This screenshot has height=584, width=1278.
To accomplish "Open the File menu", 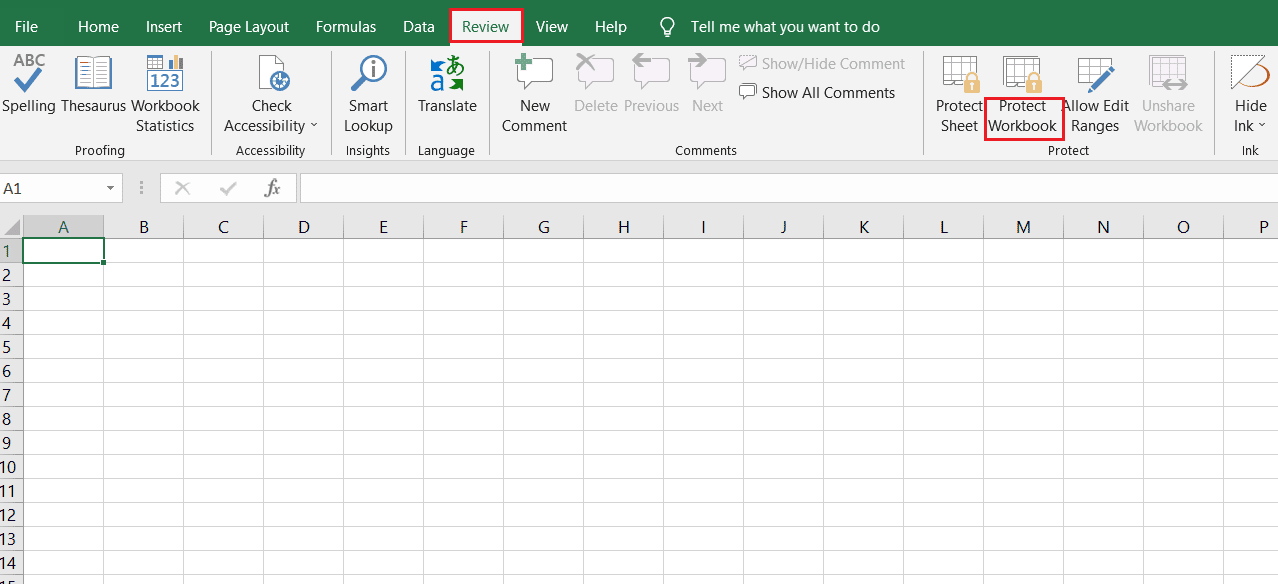I will click(x=25, y=26).
